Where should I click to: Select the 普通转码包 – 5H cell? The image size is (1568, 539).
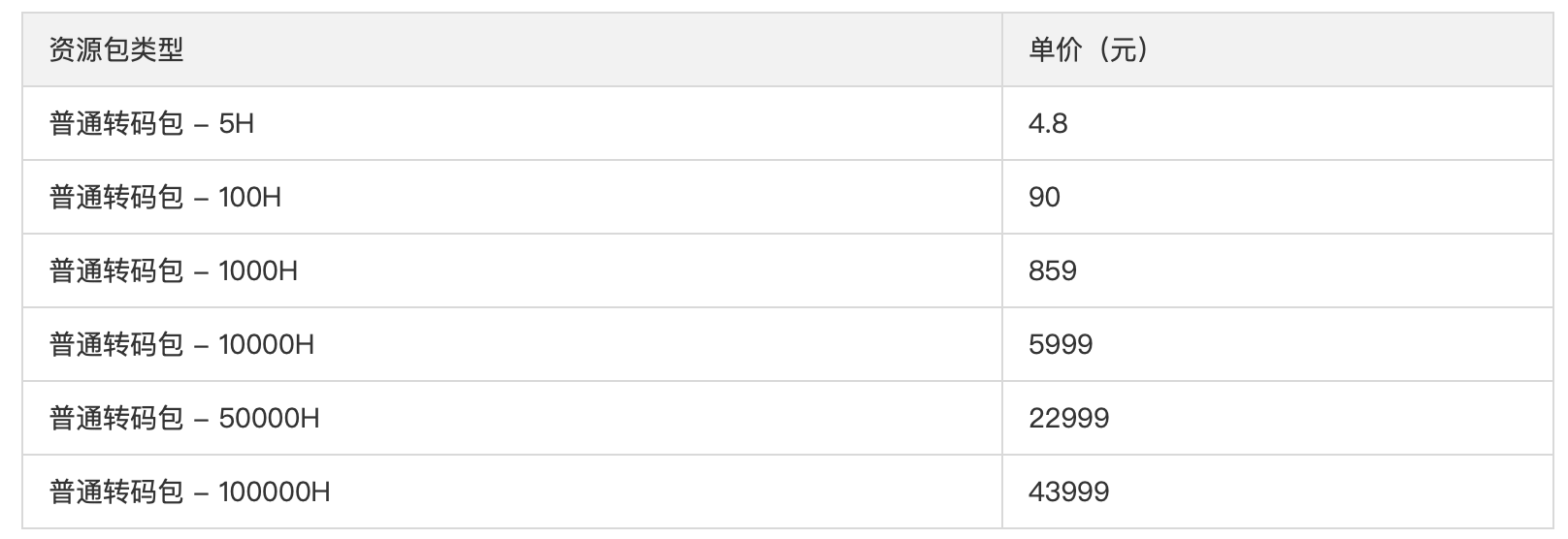pyautogui.click(x=151, y=123)
